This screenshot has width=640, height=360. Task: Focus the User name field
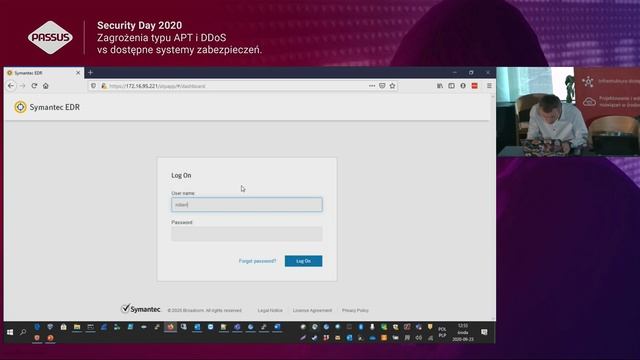(x=247, y=204)
